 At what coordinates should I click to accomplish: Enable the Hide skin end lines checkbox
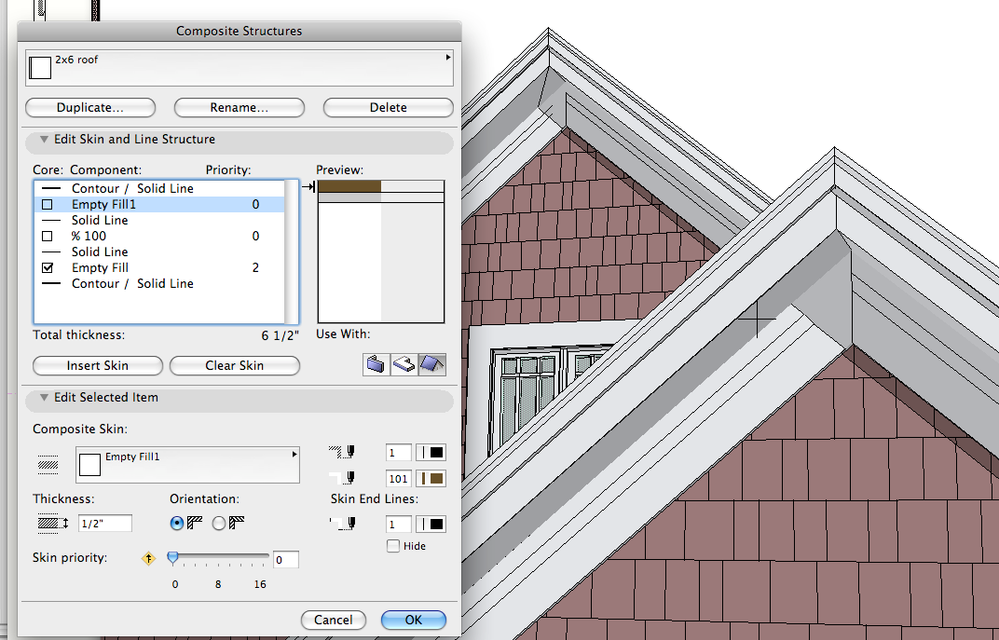point(393,546)
